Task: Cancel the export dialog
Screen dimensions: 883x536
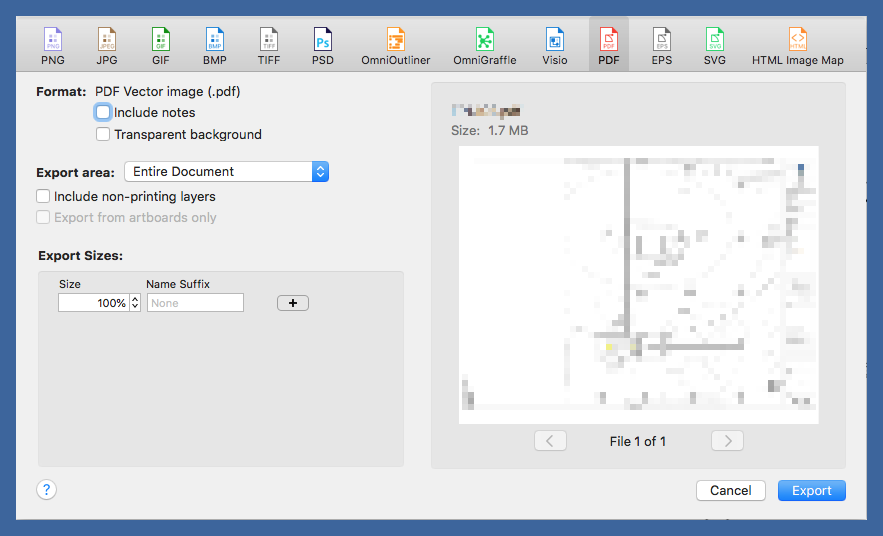Action: [x=730, y=490]
